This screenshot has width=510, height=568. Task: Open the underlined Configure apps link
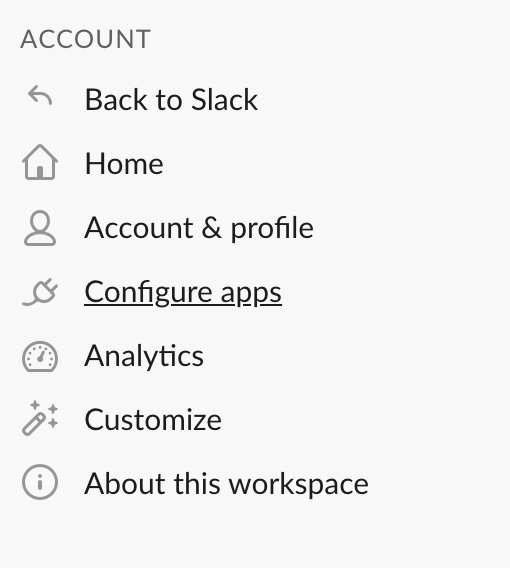[183, 293]
